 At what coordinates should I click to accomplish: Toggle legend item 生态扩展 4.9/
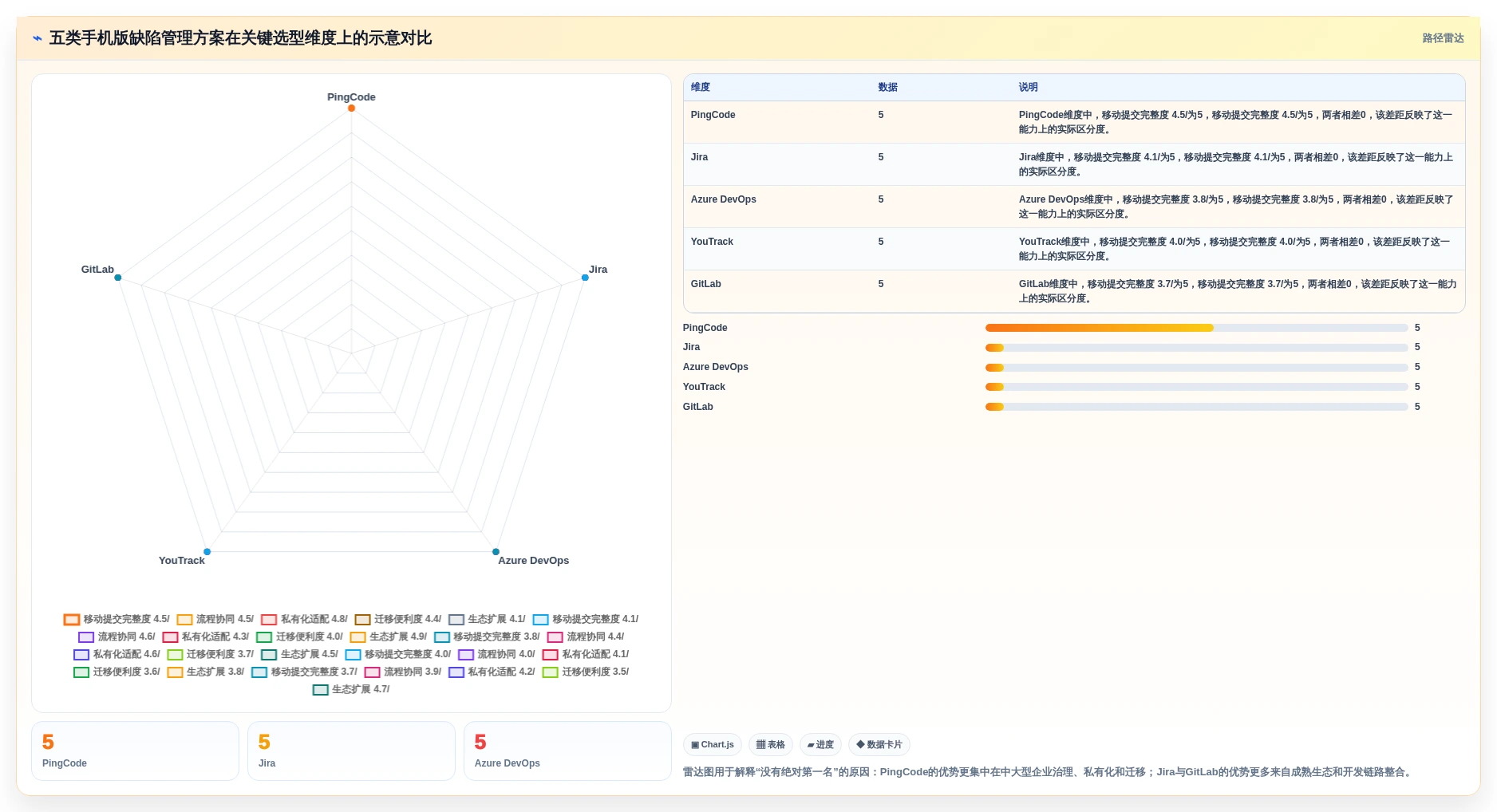pyautogui.click(x=389, y=637)
